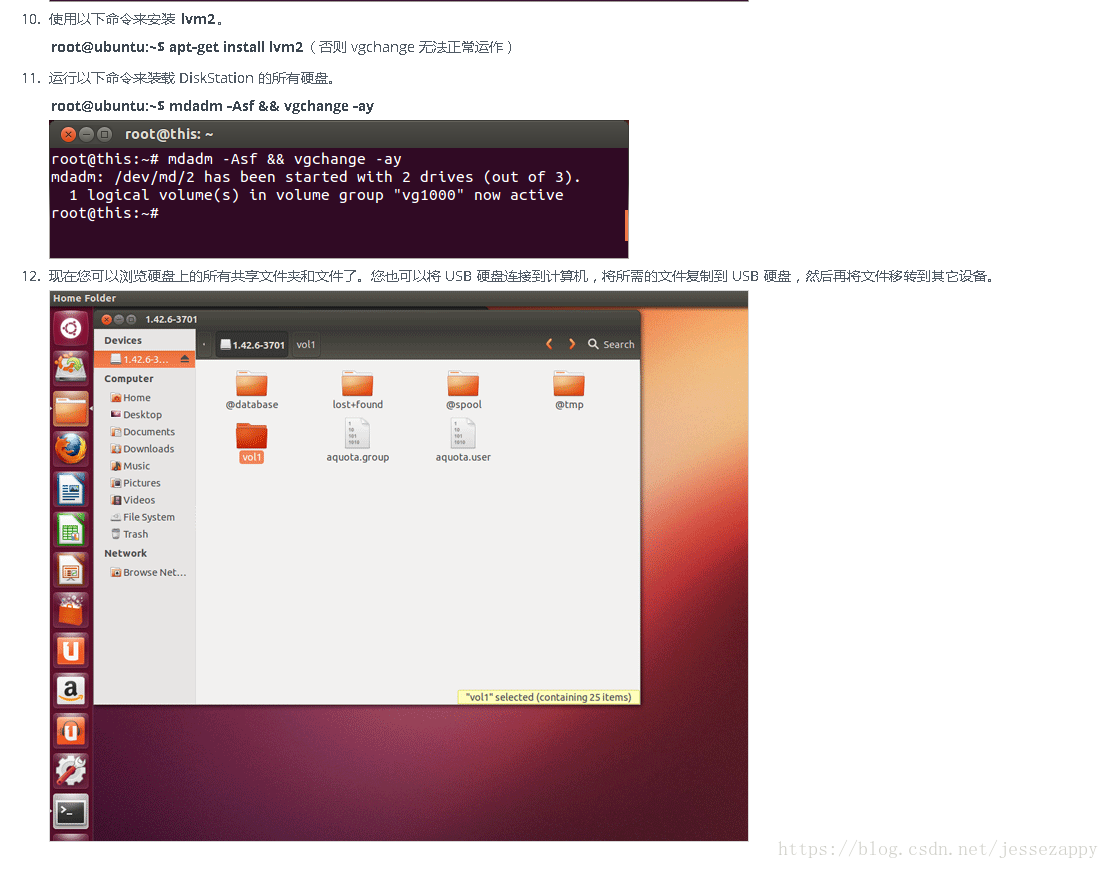Open the @tmp folder
1109x869 pixels.
pyautogui.click(x=569, y=390)
